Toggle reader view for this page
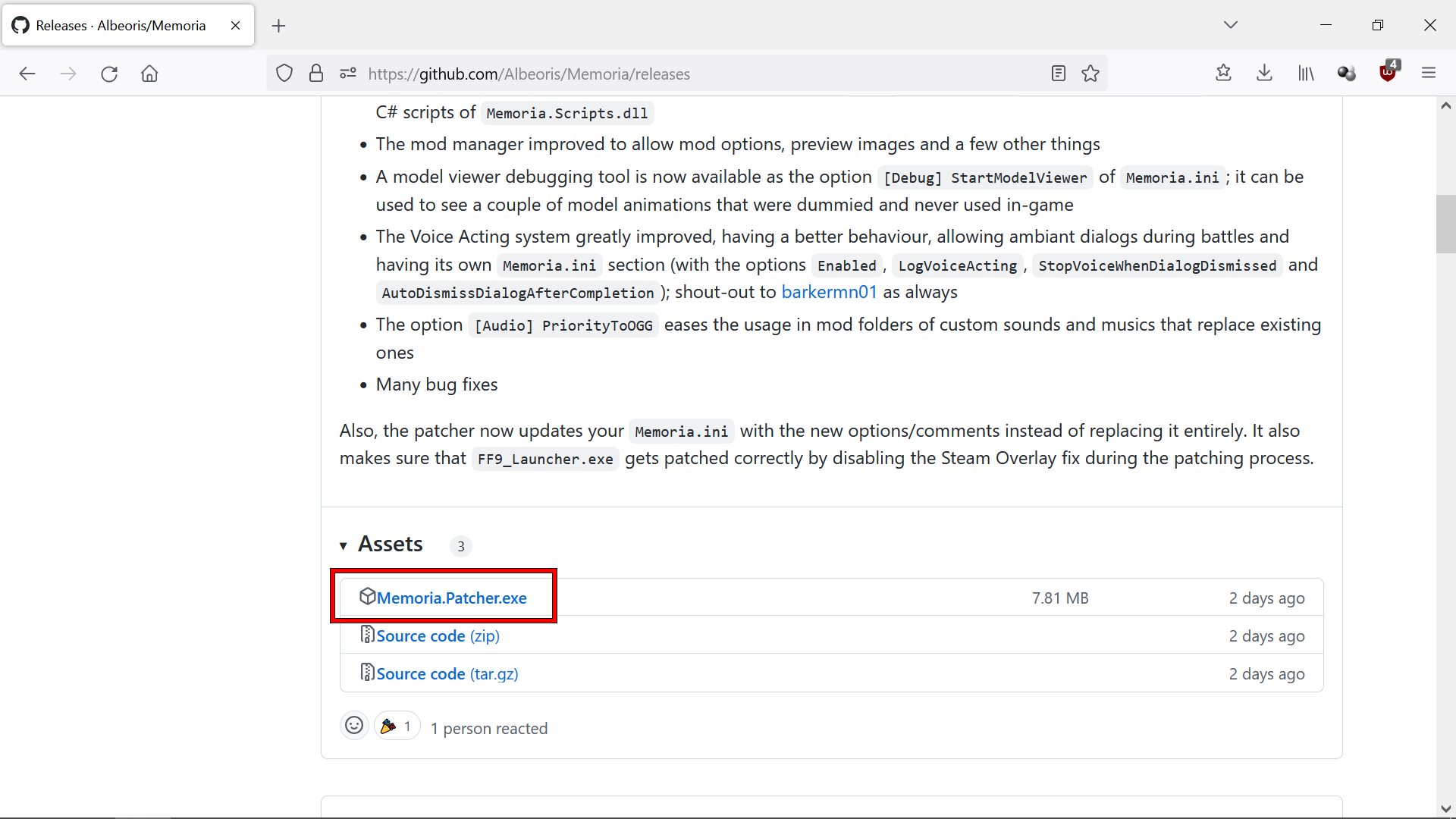The image size is (1456, 819). point(1059,74)
